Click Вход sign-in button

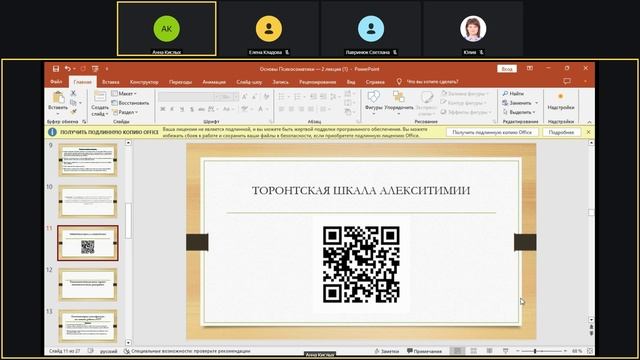507,69
